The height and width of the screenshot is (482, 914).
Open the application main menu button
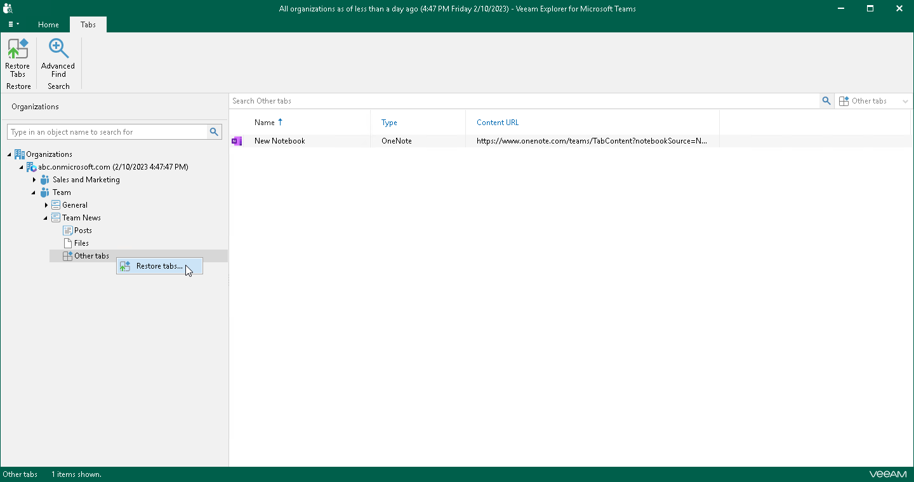(13, 24)
